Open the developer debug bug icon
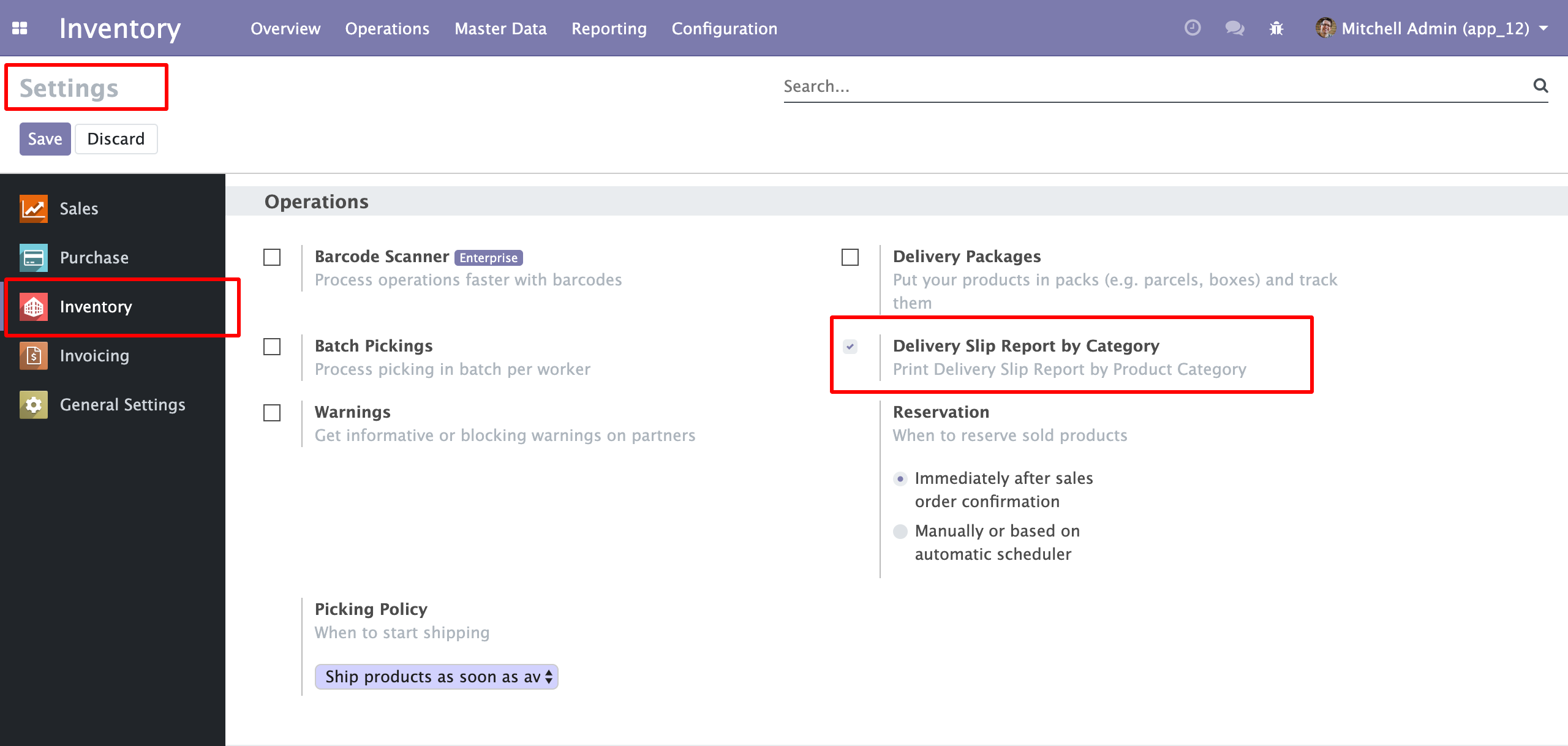This screenshot has width=1568, height=746. coord(1276,28)
